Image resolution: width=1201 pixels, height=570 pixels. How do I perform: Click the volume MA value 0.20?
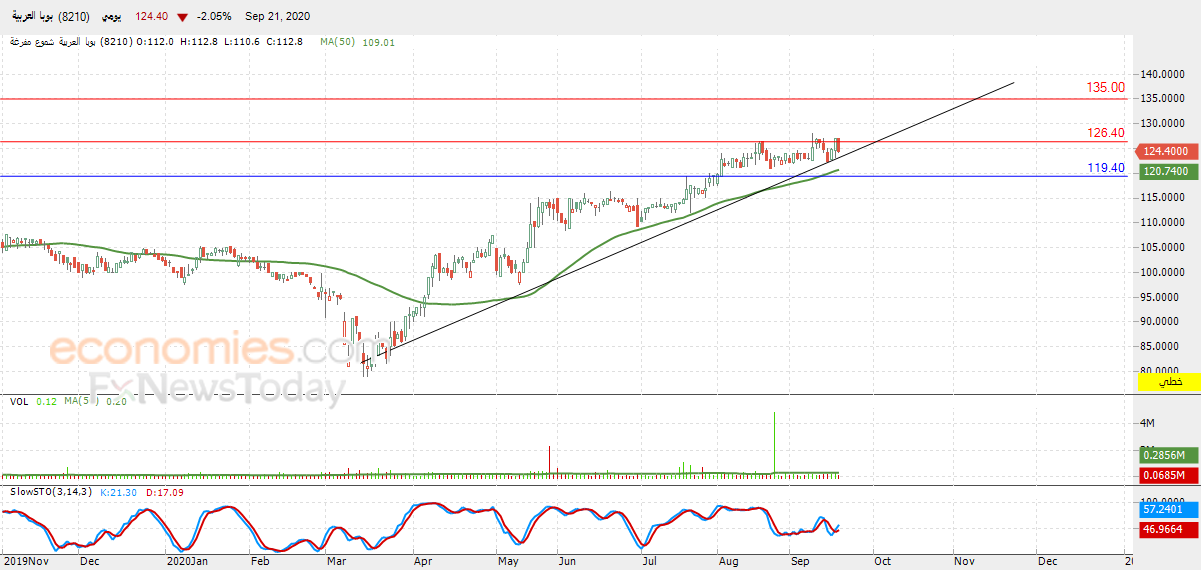116,401
